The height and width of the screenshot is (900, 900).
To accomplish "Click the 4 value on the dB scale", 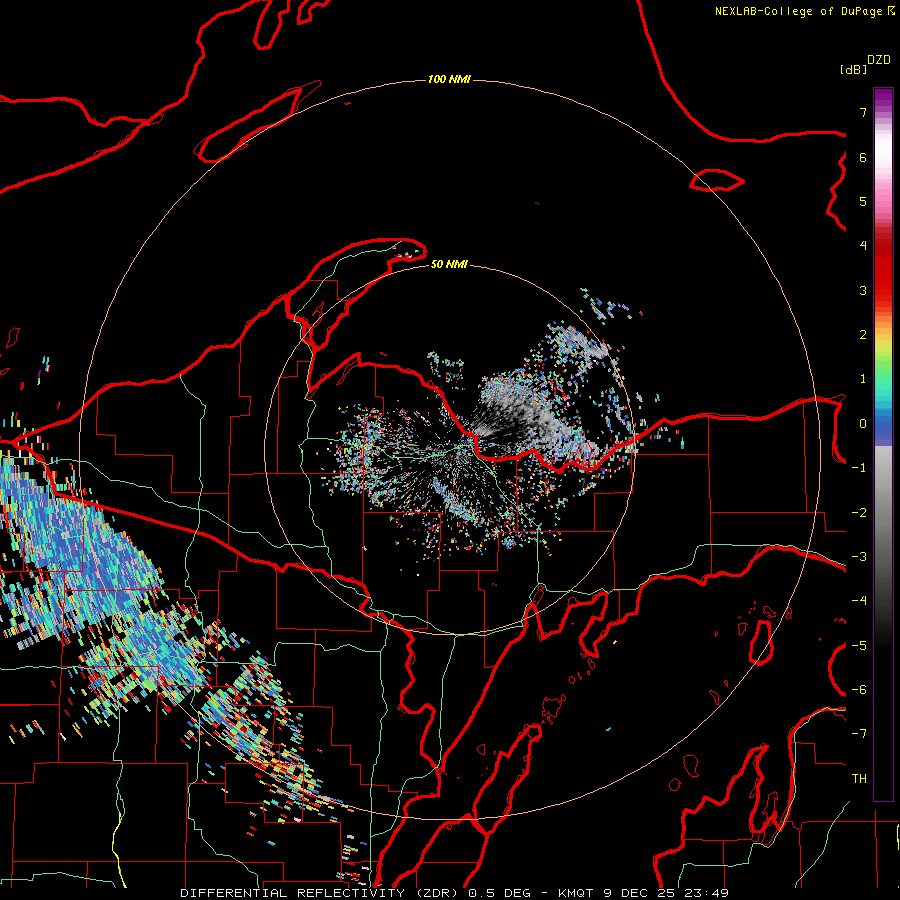I will coord(863,246).
